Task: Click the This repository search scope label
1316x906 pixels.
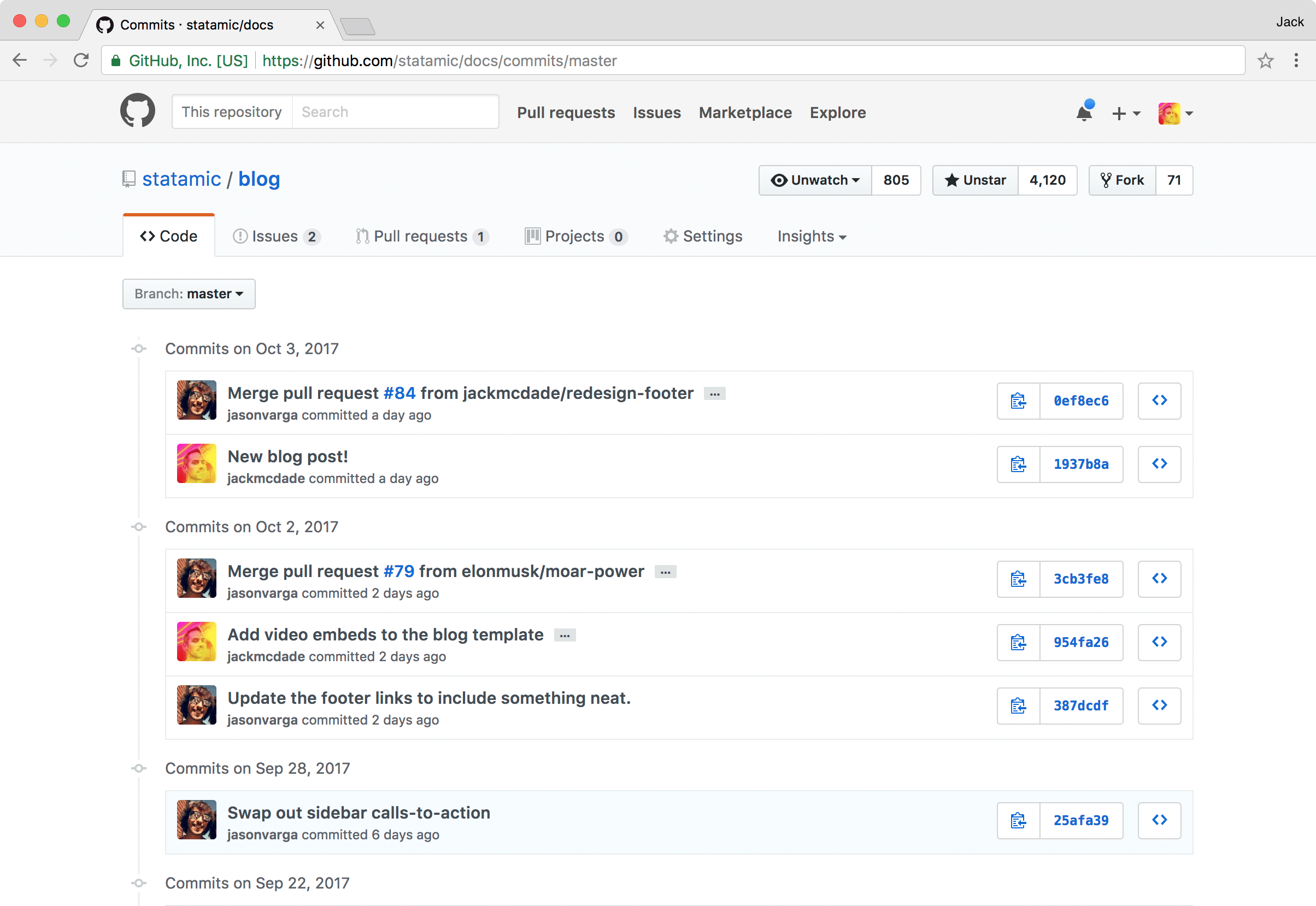Action: pos(232,112)
